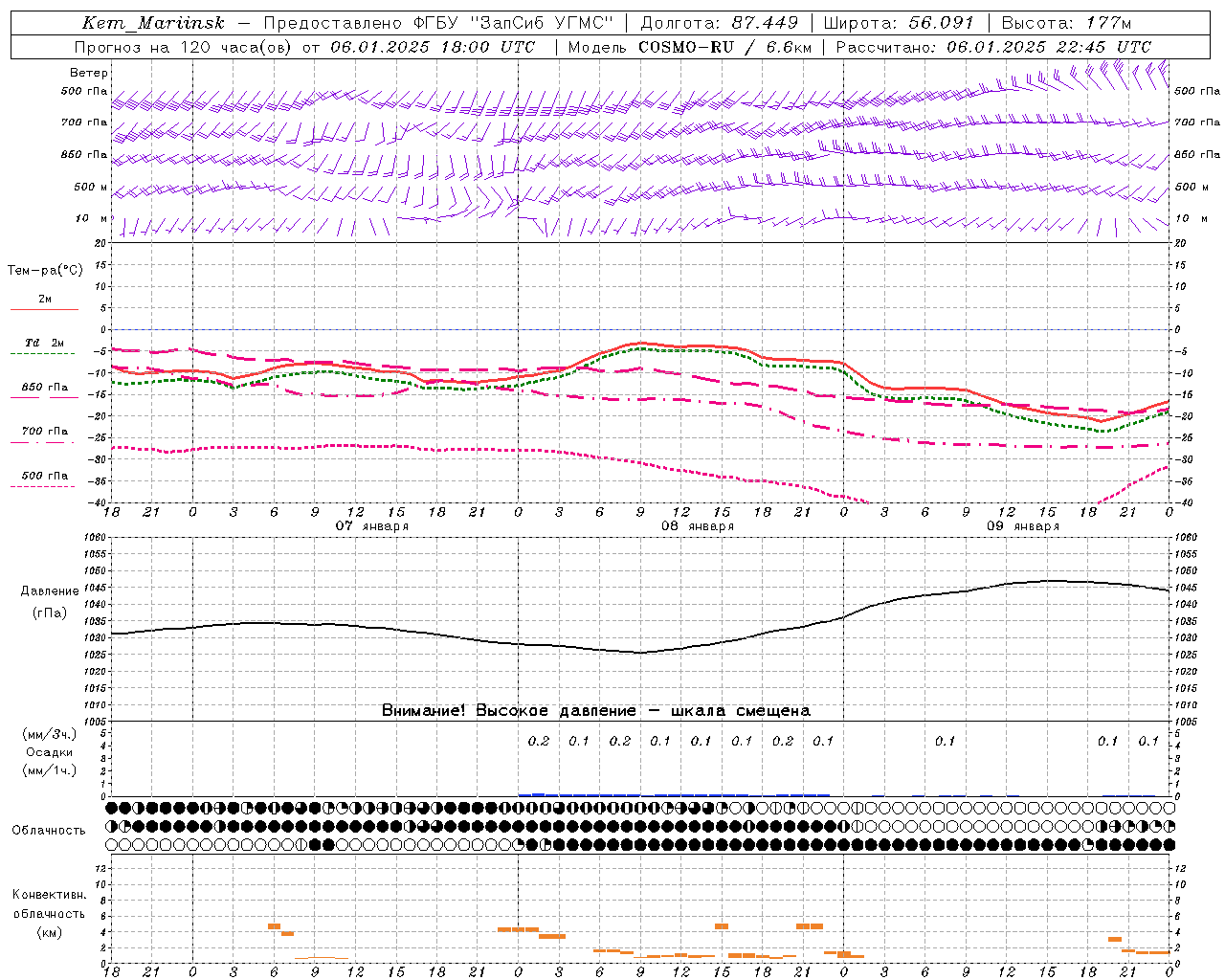Image resolution: width=1225 pixels, height=980 pixels.
Task: Click the 500 м wind level label on left
Action: tap(91, 187)
